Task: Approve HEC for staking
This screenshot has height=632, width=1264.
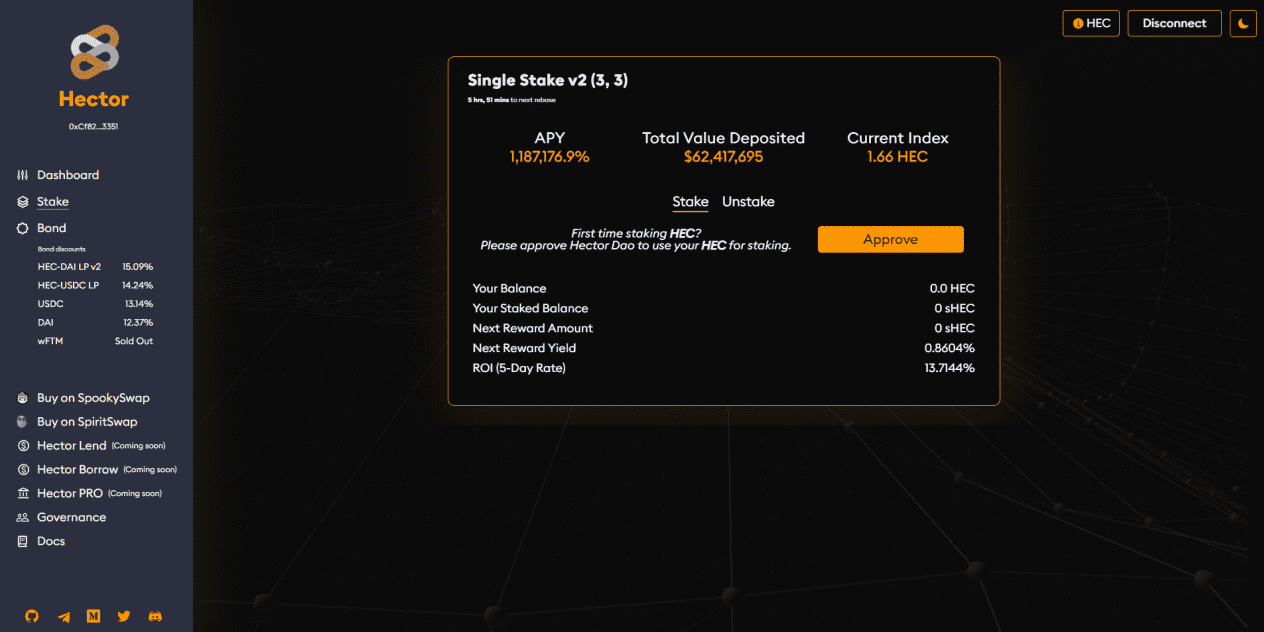Action: [891, 240]
